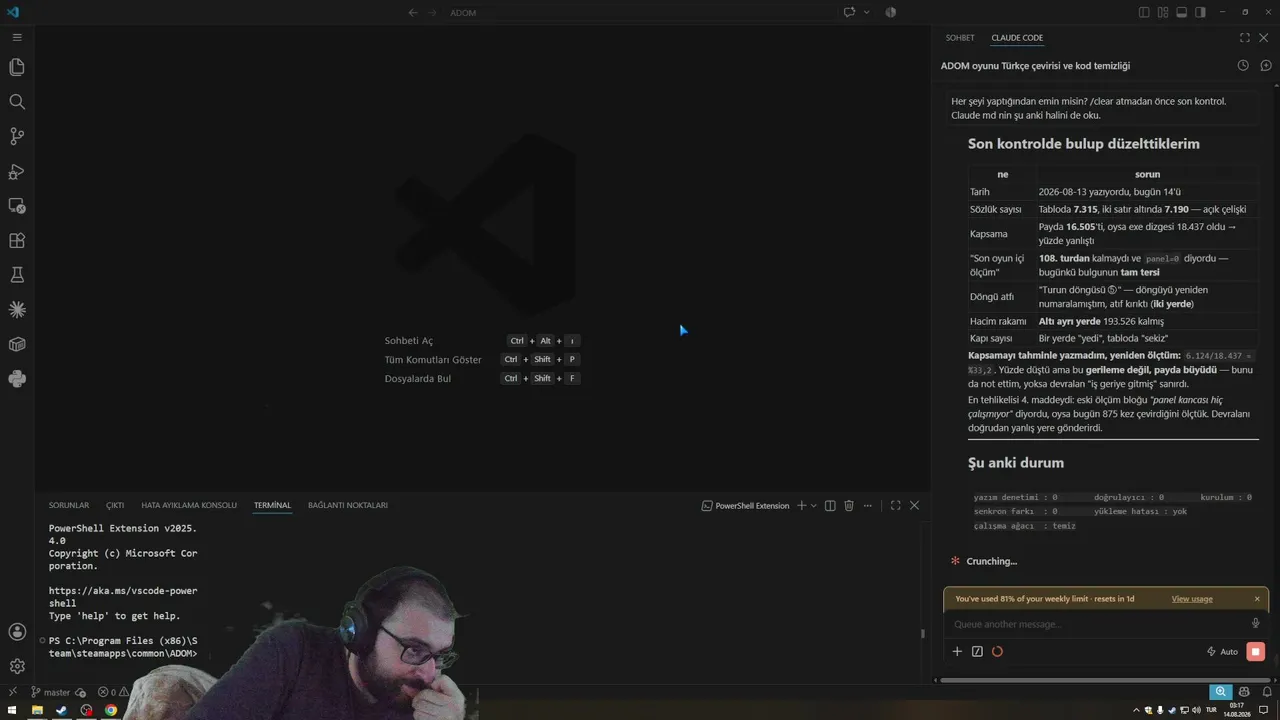The height and width of the screenshot is (720, 1280).
Task: Close the Claude Code side panel
Action: coord(1264,38)
